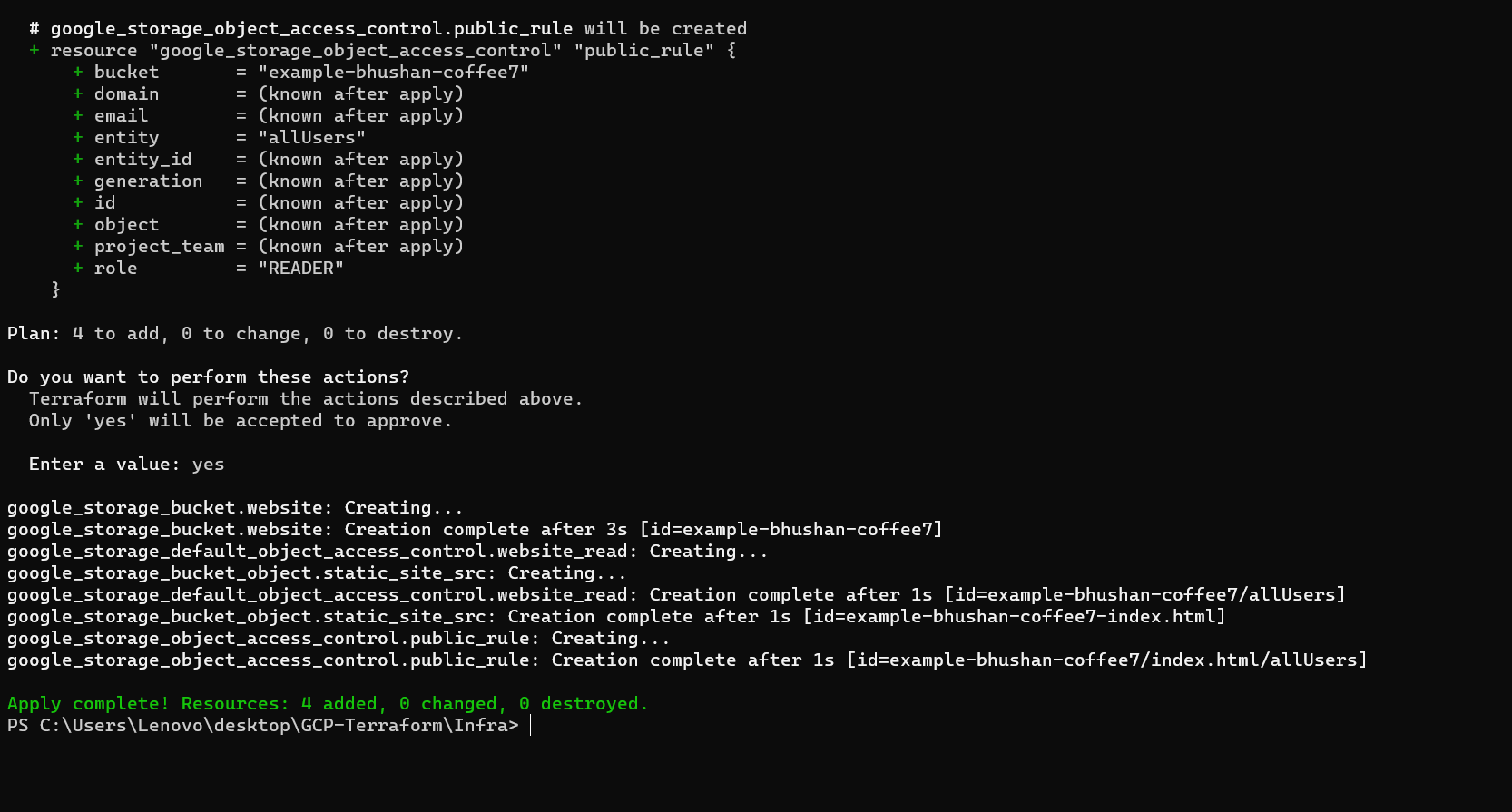This screenshot has height=812, width=1512.
Task: Click the 'generation' attribute name
Action: pos(148,181)
